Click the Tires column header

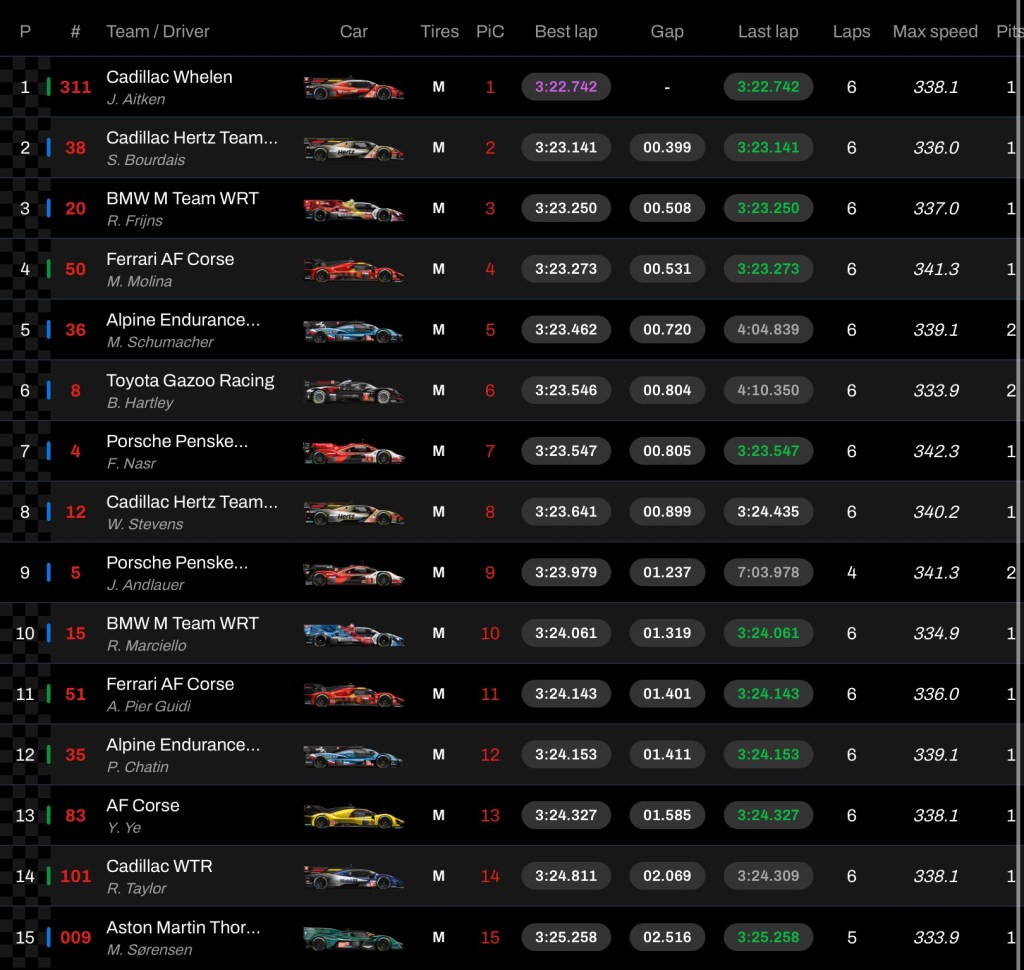click(x=439, y=31)
